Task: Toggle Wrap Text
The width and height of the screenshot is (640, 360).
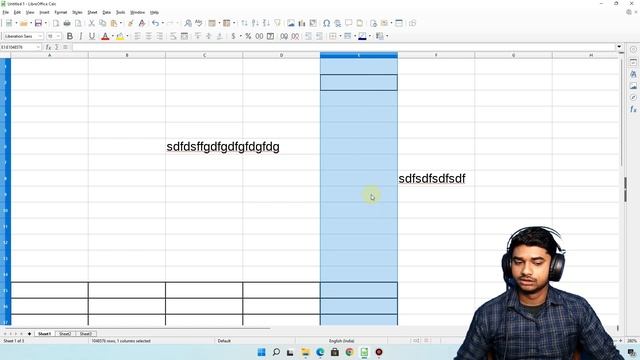Action: click(173, 36)
